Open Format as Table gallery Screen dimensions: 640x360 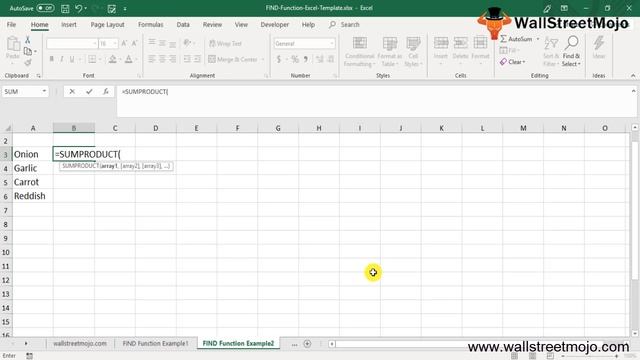(389, 51)
